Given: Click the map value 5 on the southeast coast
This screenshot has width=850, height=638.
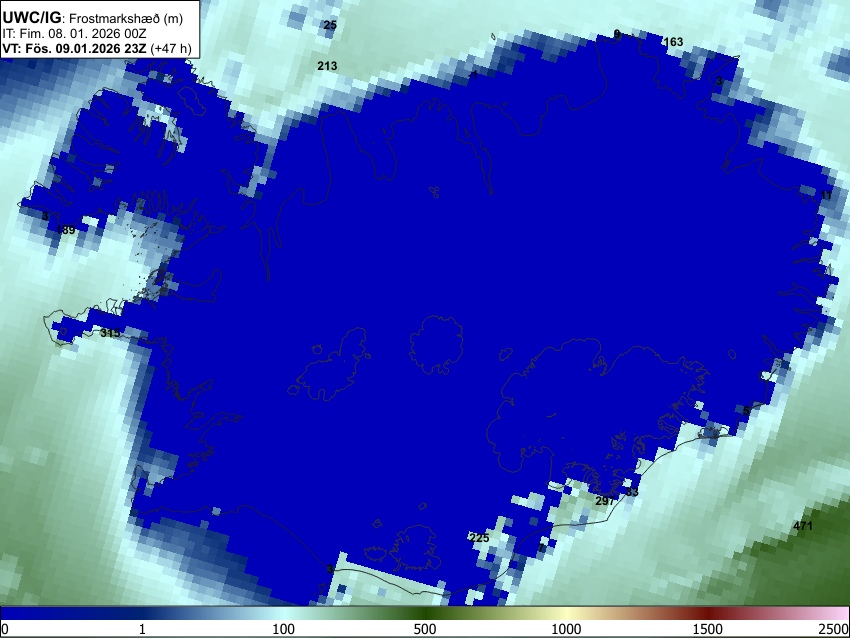Looking at the screenshot, I should [x=746, y=411].
